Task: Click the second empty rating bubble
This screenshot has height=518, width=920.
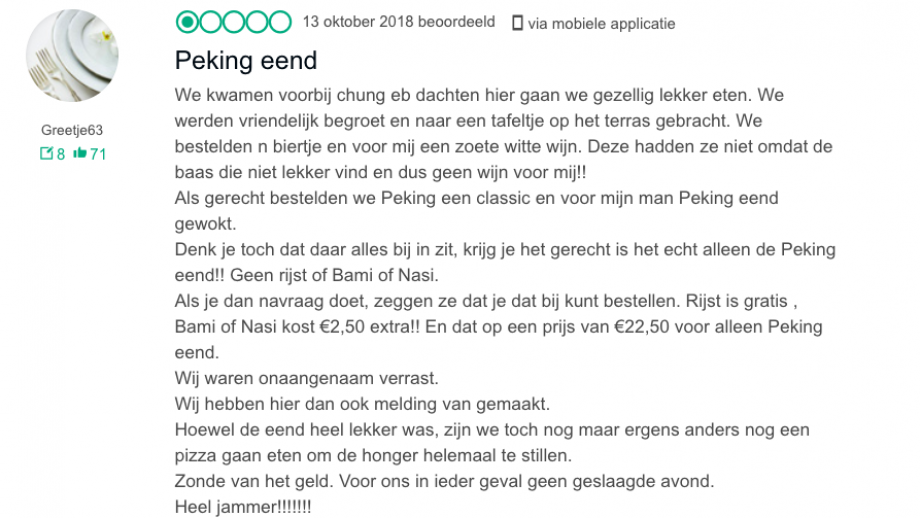Action: [x=211, y=22]
